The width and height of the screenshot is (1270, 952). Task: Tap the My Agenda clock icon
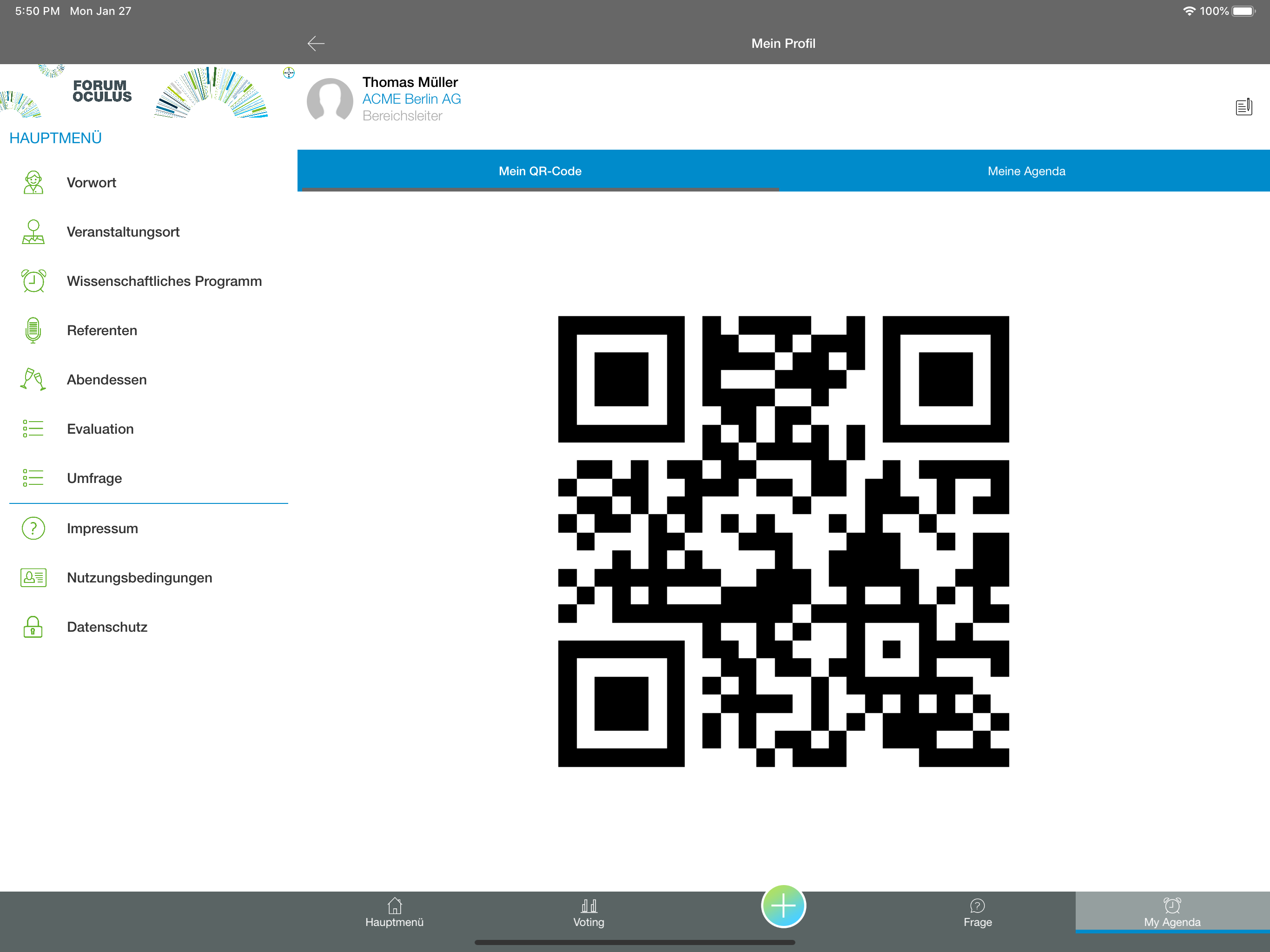(x=1172, y=906)
